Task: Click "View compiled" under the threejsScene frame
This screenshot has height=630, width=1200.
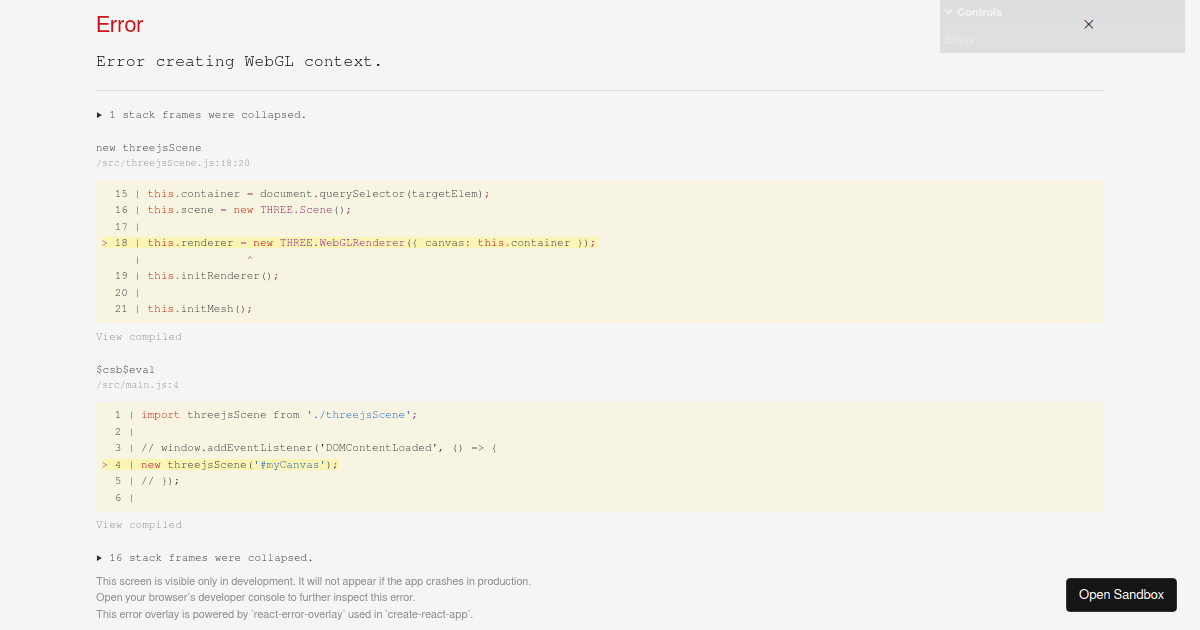Action: click(x=138, y=336)
